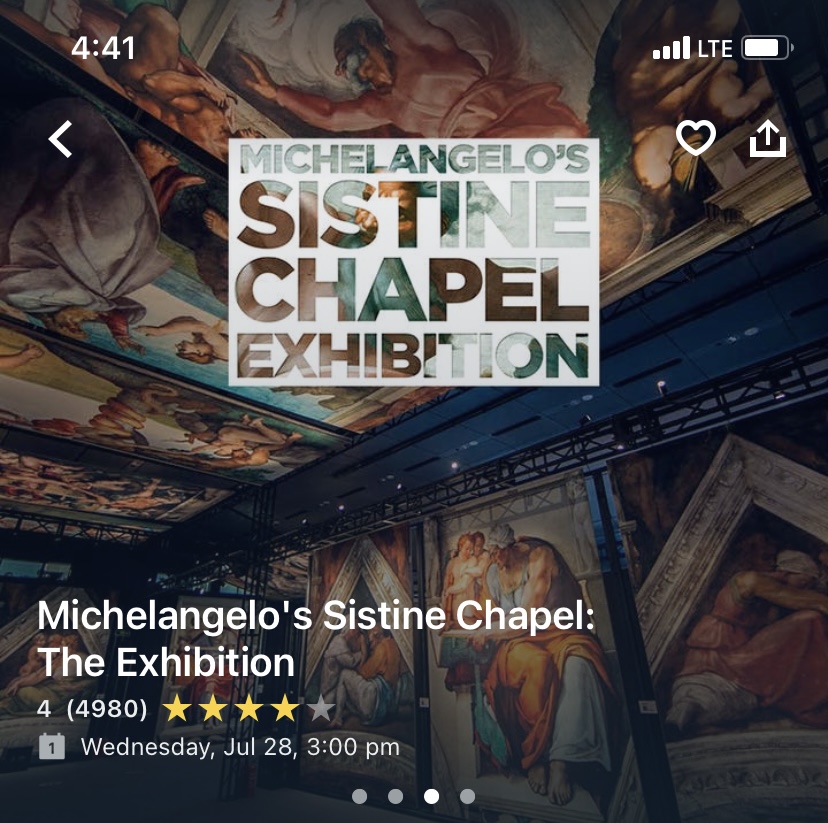Favorite this event with the heart icon
The height and width of the screenshot is (823, 828).
[696, 137]
